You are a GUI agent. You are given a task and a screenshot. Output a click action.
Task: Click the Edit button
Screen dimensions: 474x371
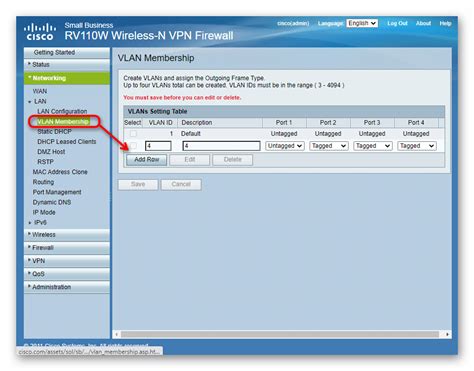[190, 160]
